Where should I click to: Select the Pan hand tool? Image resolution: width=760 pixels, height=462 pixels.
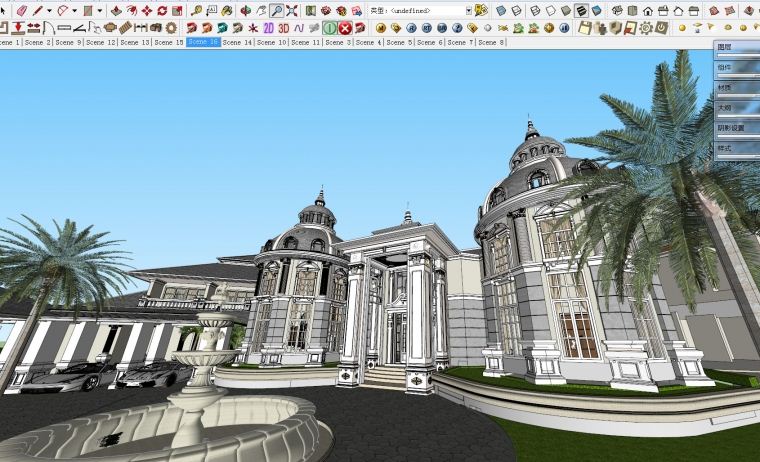coord(261,10)
